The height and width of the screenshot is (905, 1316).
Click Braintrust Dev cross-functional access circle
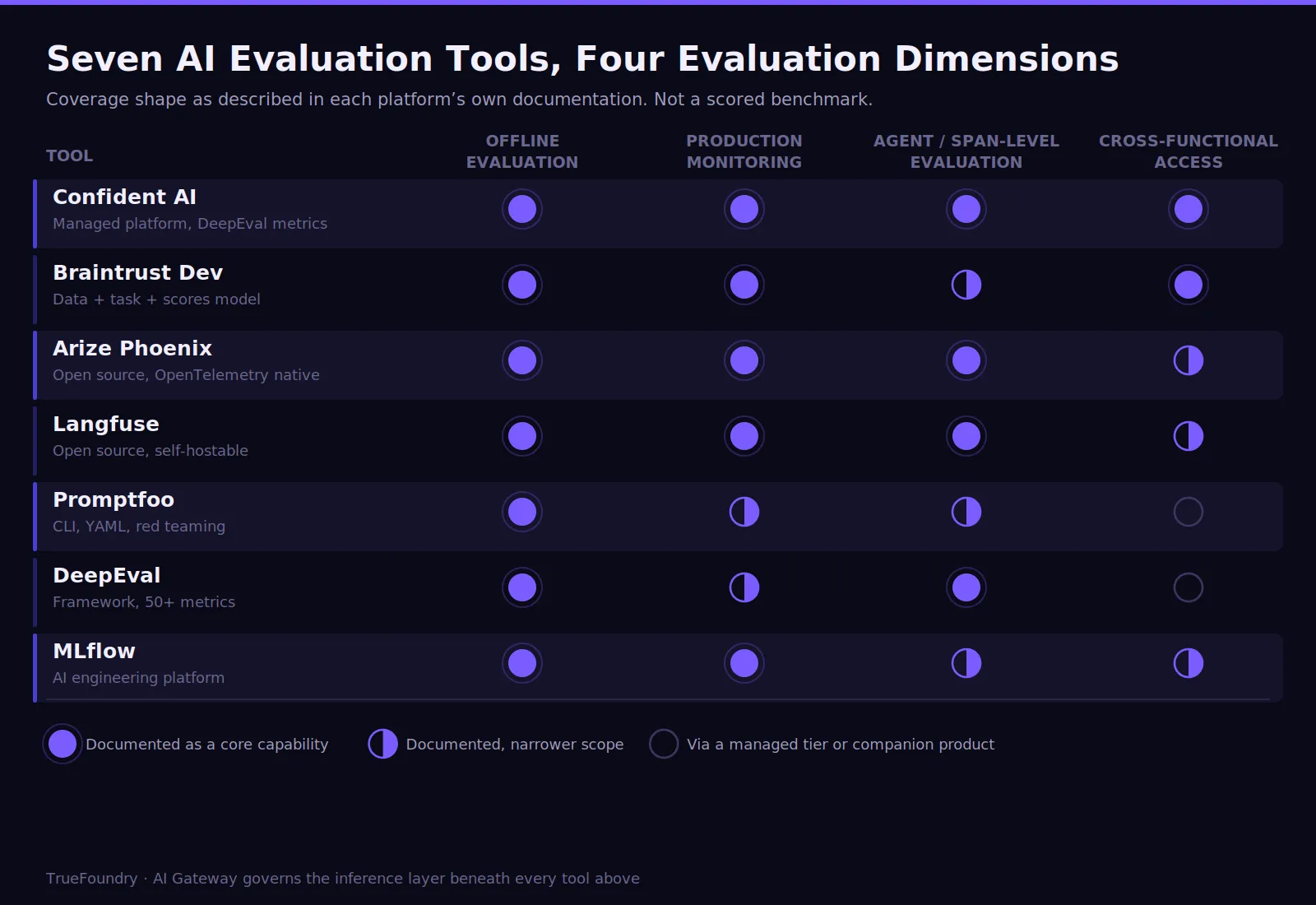(1189, 285)
